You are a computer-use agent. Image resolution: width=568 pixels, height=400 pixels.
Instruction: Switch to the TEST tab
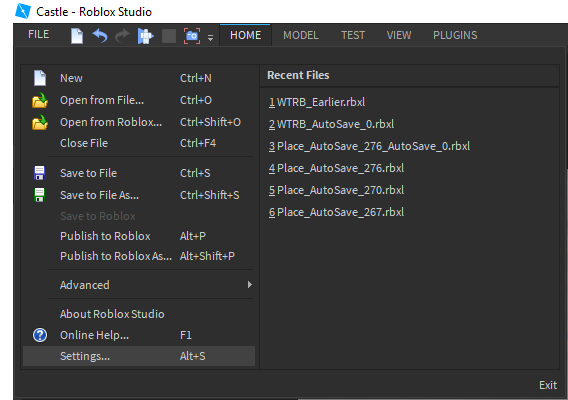(x=353, y=35)
